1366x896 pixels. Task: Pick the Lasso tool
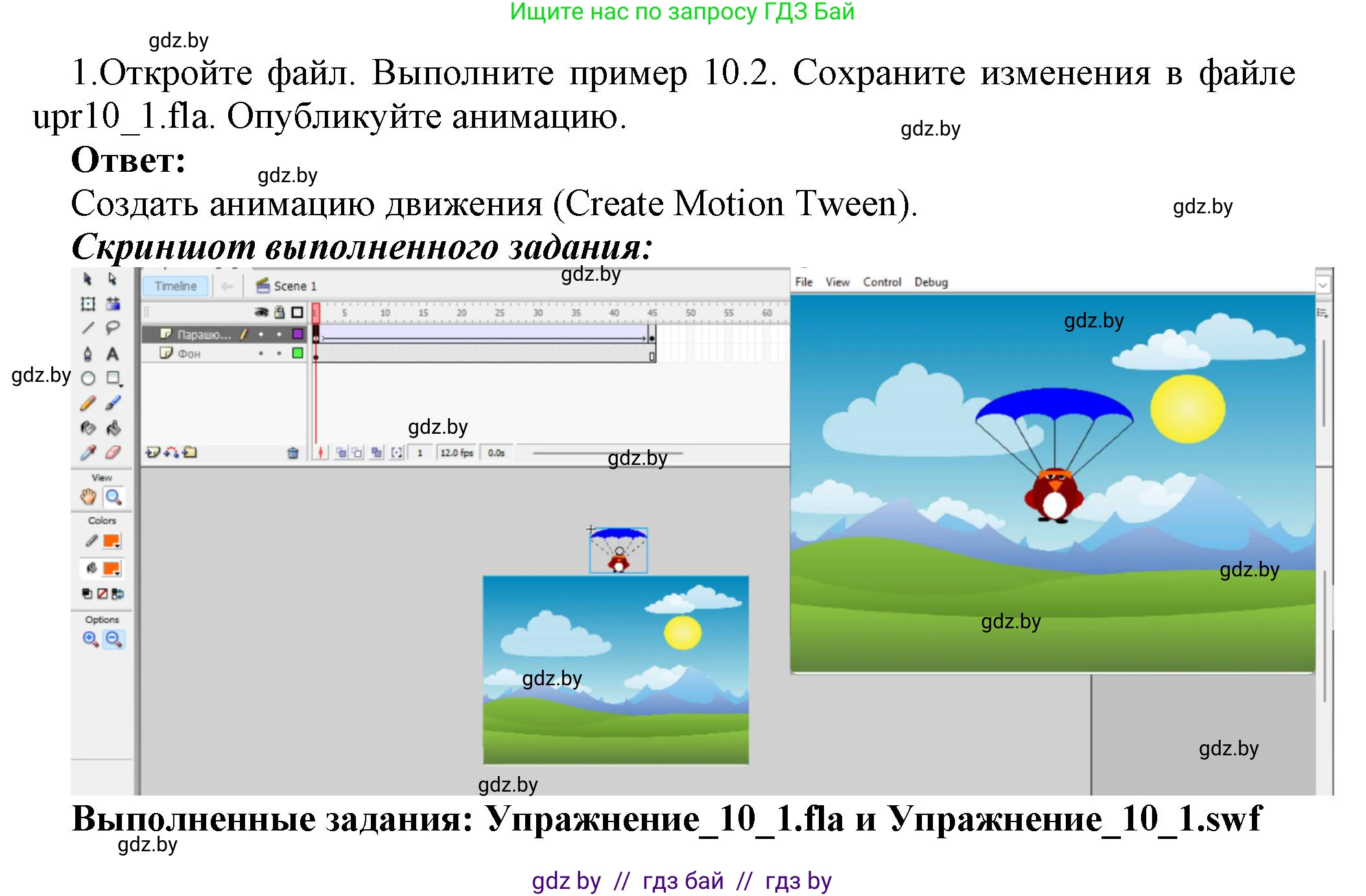(113, 328)
